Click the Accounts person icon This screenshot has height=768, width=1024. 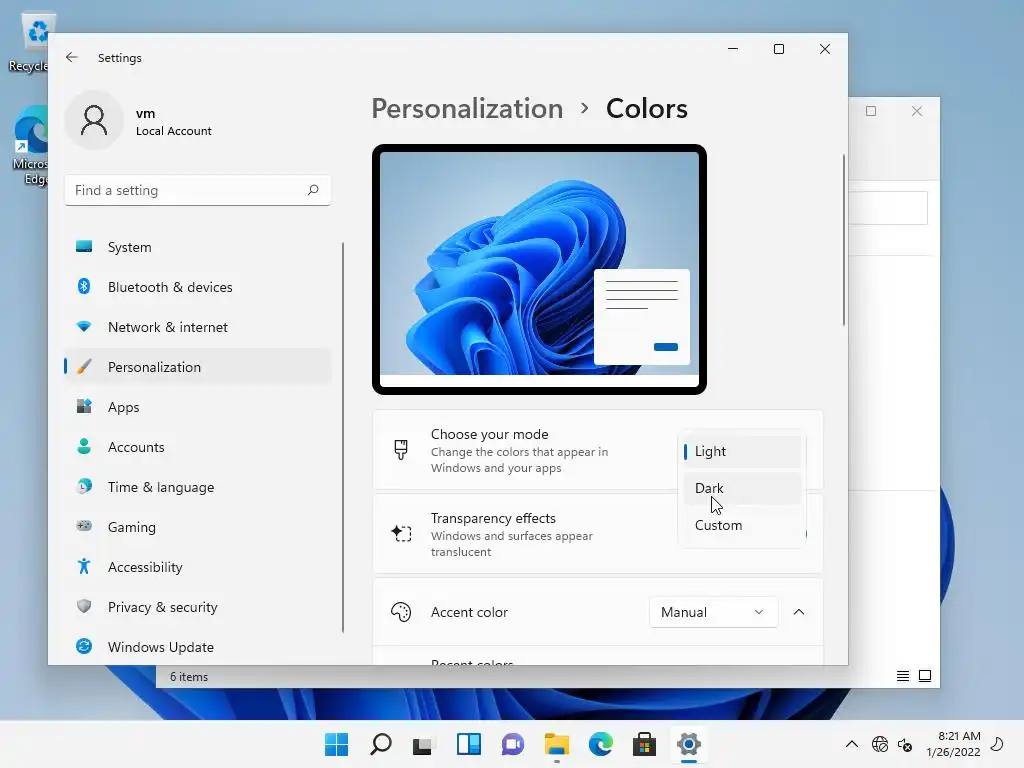coord(84,446)
